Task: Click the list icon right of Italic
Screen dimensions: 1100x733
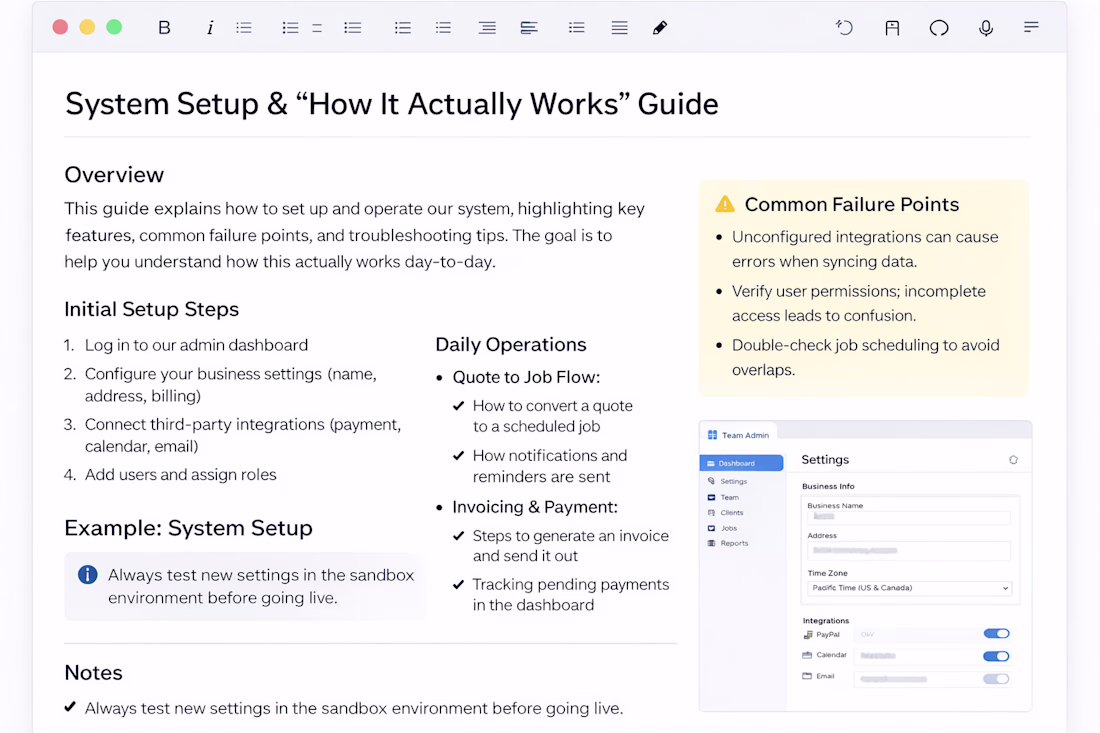Action: (244, 27)
